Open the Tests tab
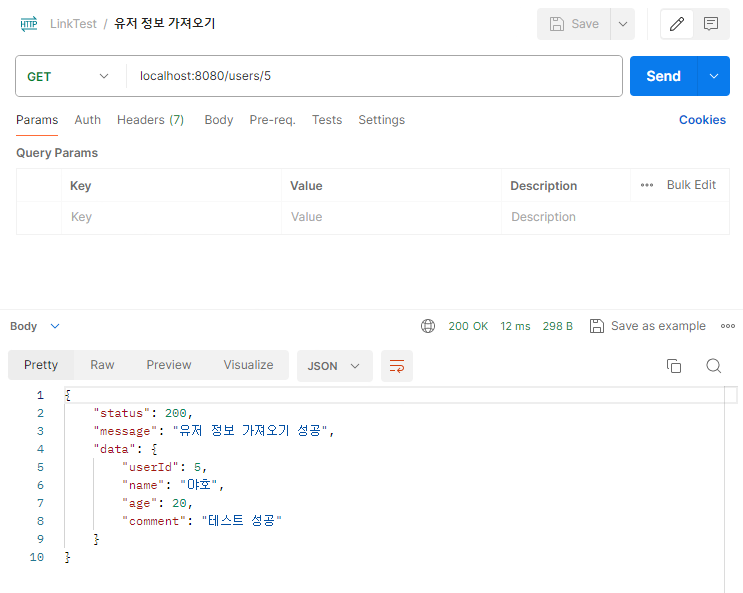743x593 pixels. point(327,120)
